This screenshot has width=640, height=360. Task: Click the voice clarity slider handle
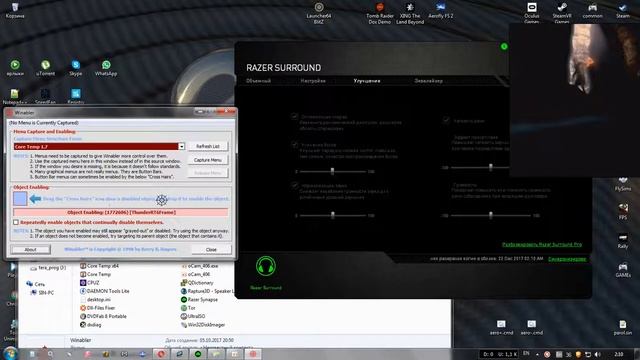coord(491,167)
